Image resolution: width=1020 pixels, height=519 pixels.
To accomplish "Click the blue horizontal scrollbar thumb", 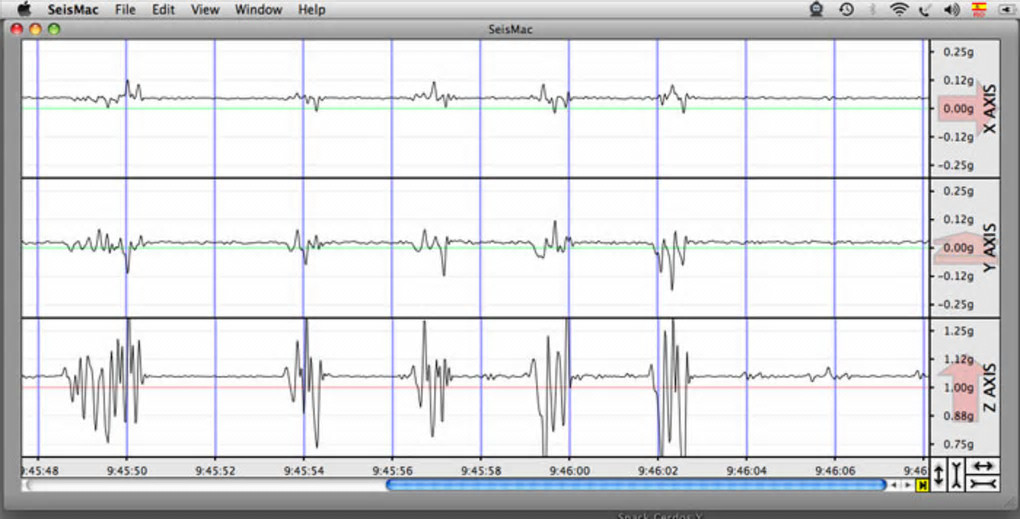I will (x=636, y=485).
